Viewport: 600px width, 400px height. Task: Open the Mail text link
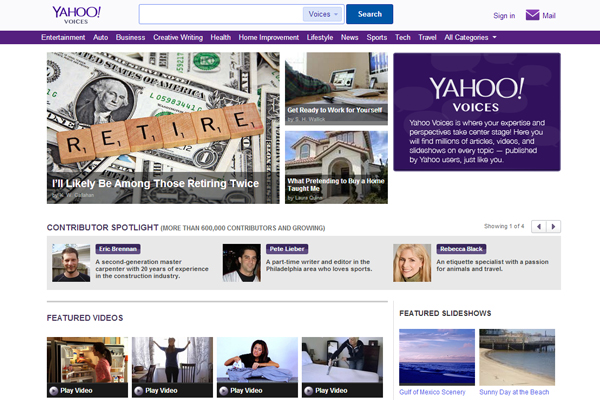click(x=549, y=16)
